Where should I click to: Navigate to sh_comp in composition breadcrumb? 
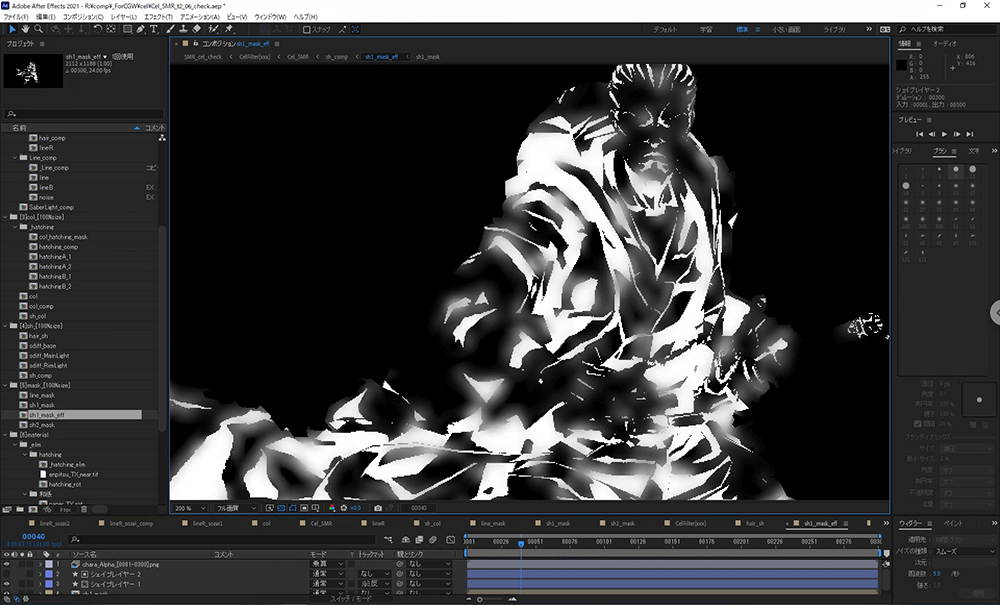click(337, 57)
